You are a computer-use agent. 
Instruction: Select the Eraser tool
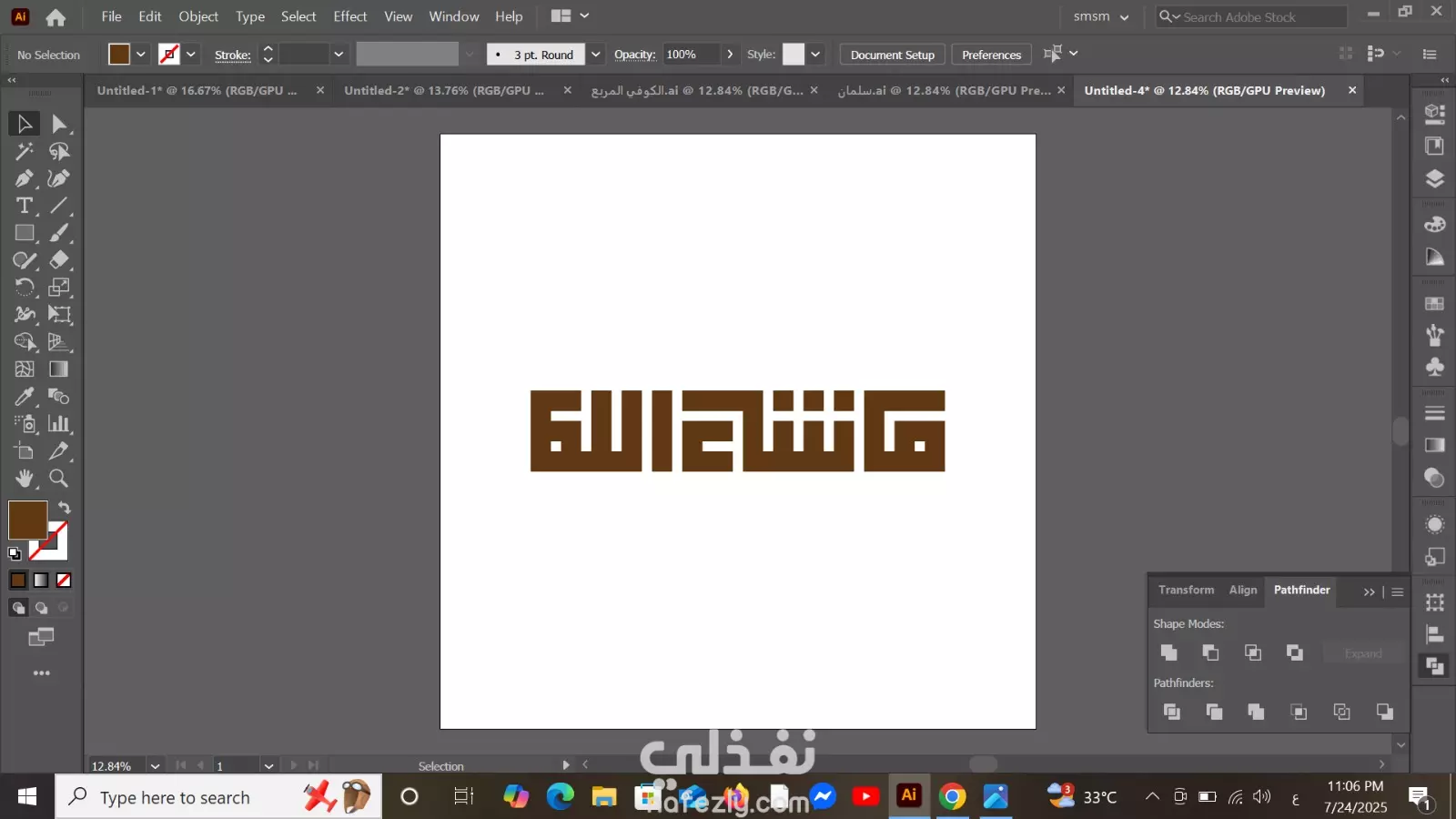coord(59,260)
